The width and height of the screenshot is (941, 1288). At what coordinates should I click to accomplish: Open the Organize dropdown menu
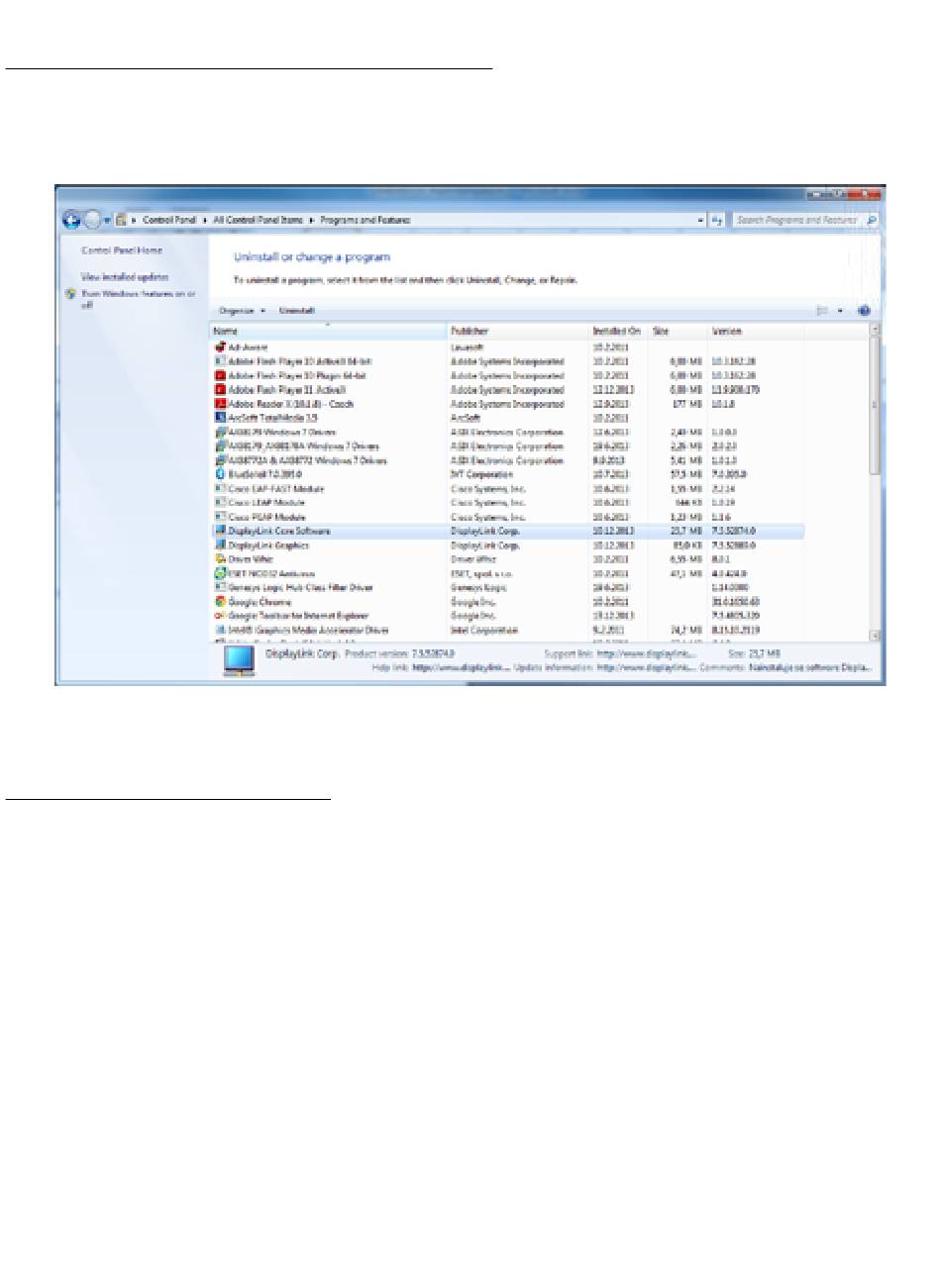(242, 310)
